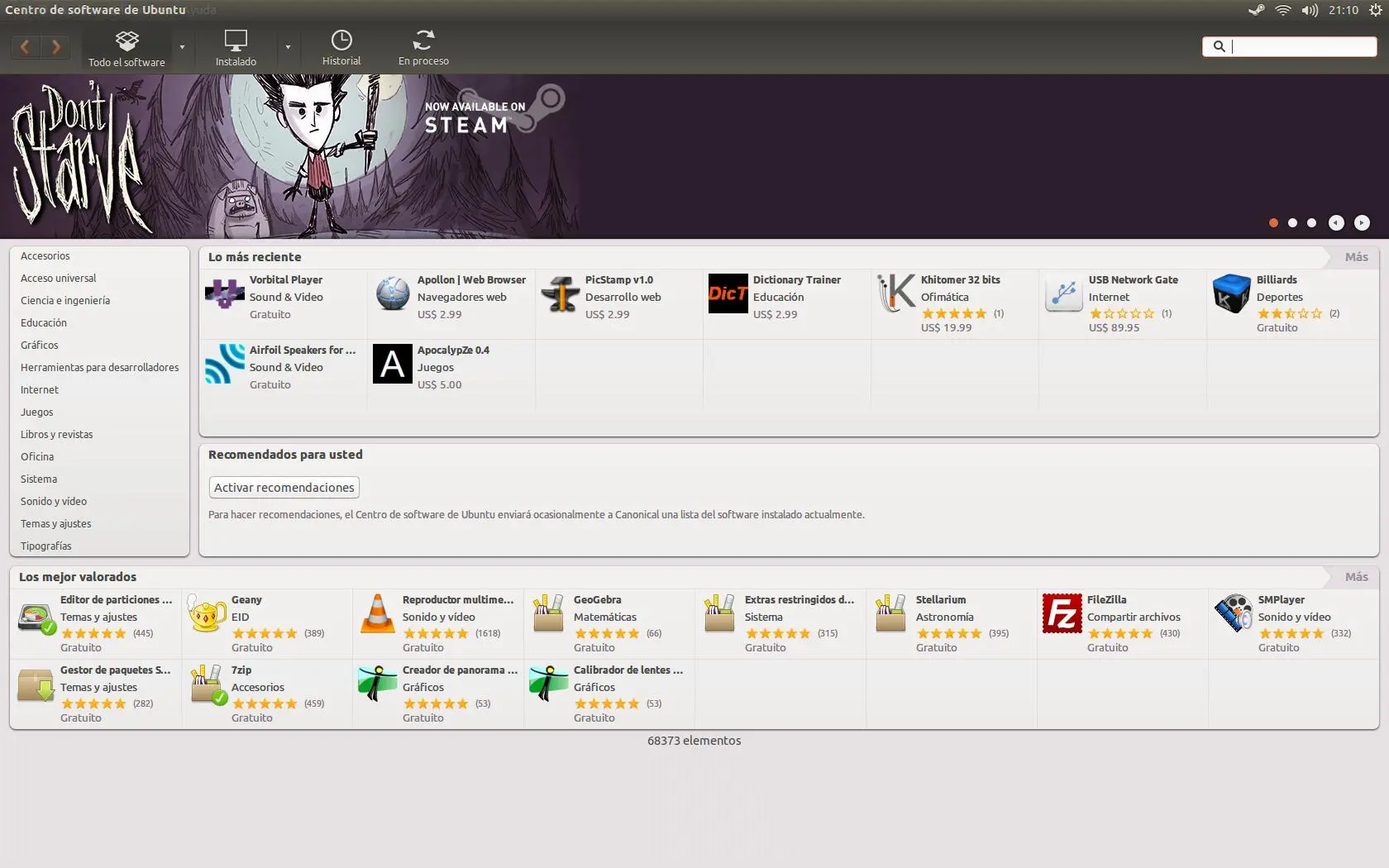Viewport: 1389px width, 868px height.
Task: Open the Wi-Fi network indicator
Action: pyautogui.click(x=1283, y=10)
